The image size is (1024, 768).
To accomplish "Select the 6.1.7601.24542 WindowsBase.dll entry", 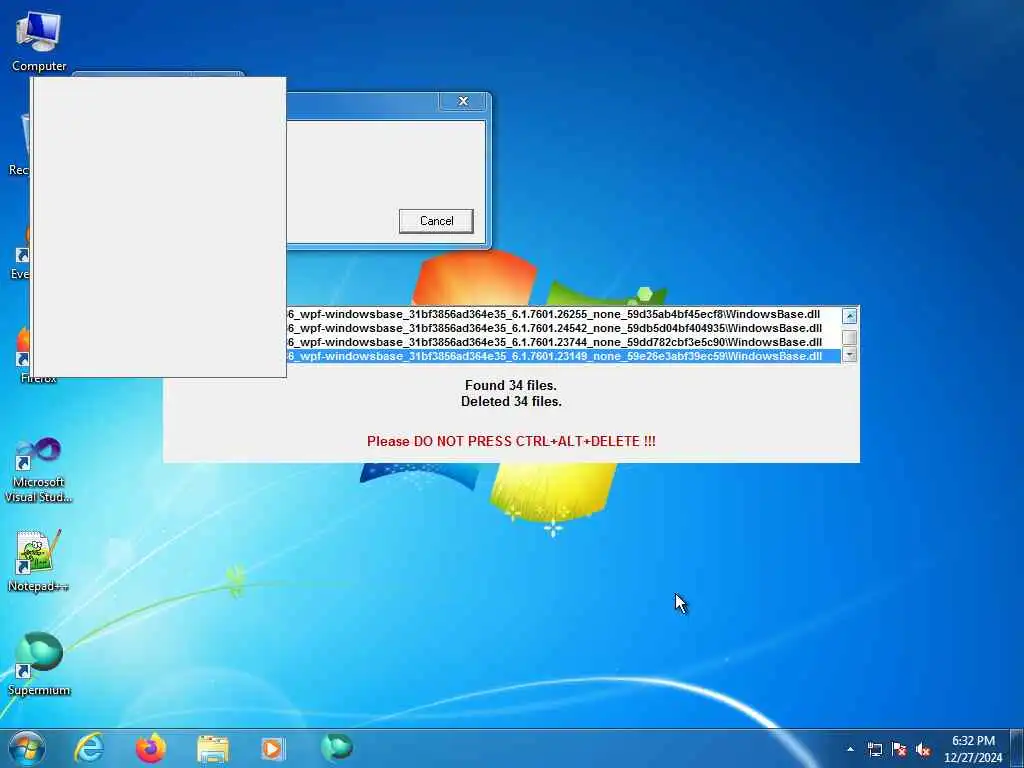I will (x=564, y=328).
